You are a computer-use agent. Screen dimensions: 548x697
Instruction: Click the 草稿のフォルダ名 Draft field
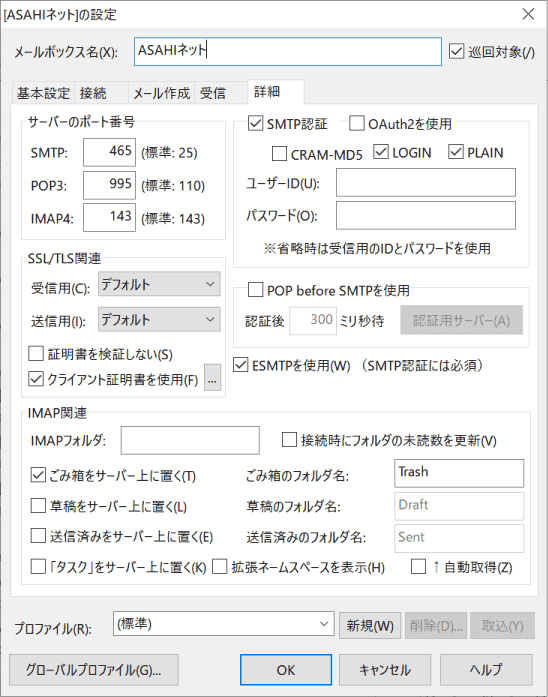(x=459, y=506)
